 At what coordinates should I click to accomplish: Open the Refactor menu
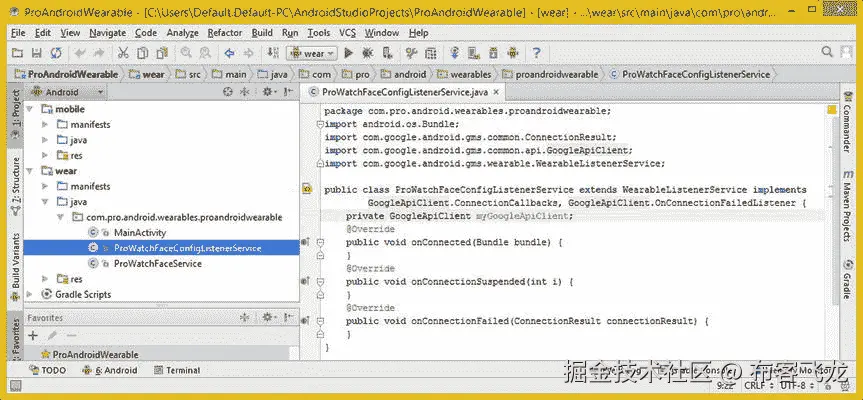[225, 33]
